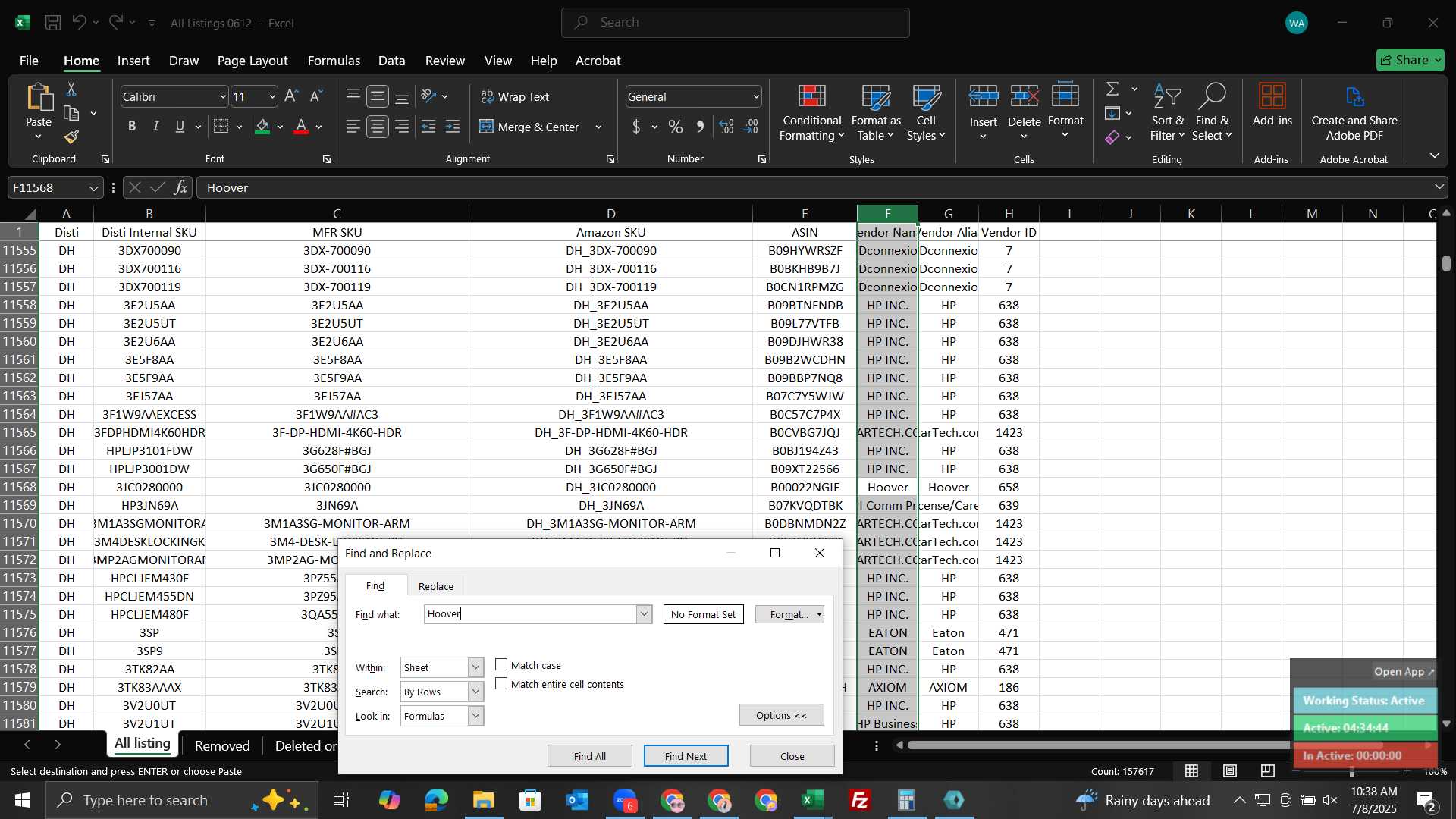Expand the Name Box dropdown
Image resolution: width=1456 pixels, height=819 pixels.
93,188
